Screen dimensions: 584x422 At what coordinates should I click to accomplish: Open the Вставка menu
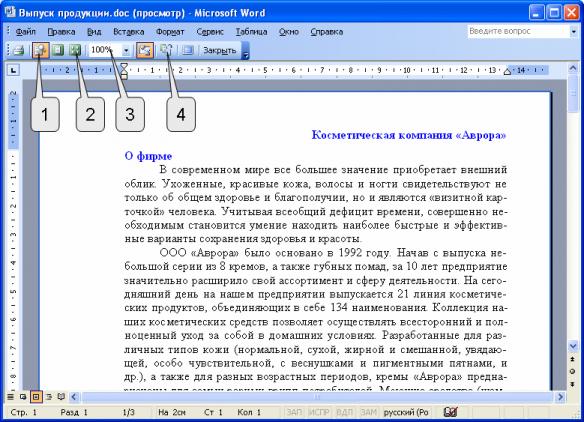128,32
